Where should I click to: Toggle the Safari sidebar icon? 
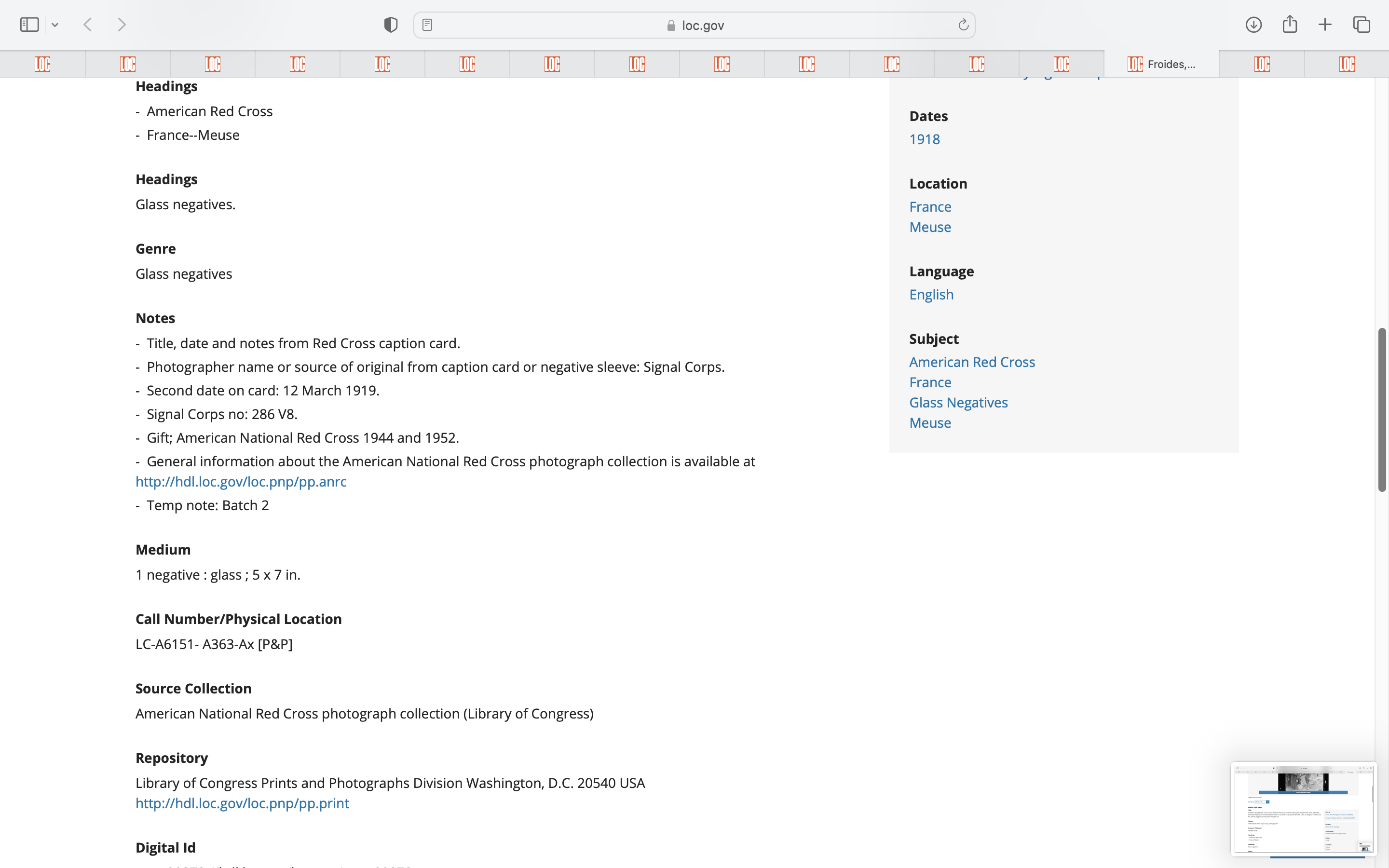pyautogui.click(x=29, y=25)
